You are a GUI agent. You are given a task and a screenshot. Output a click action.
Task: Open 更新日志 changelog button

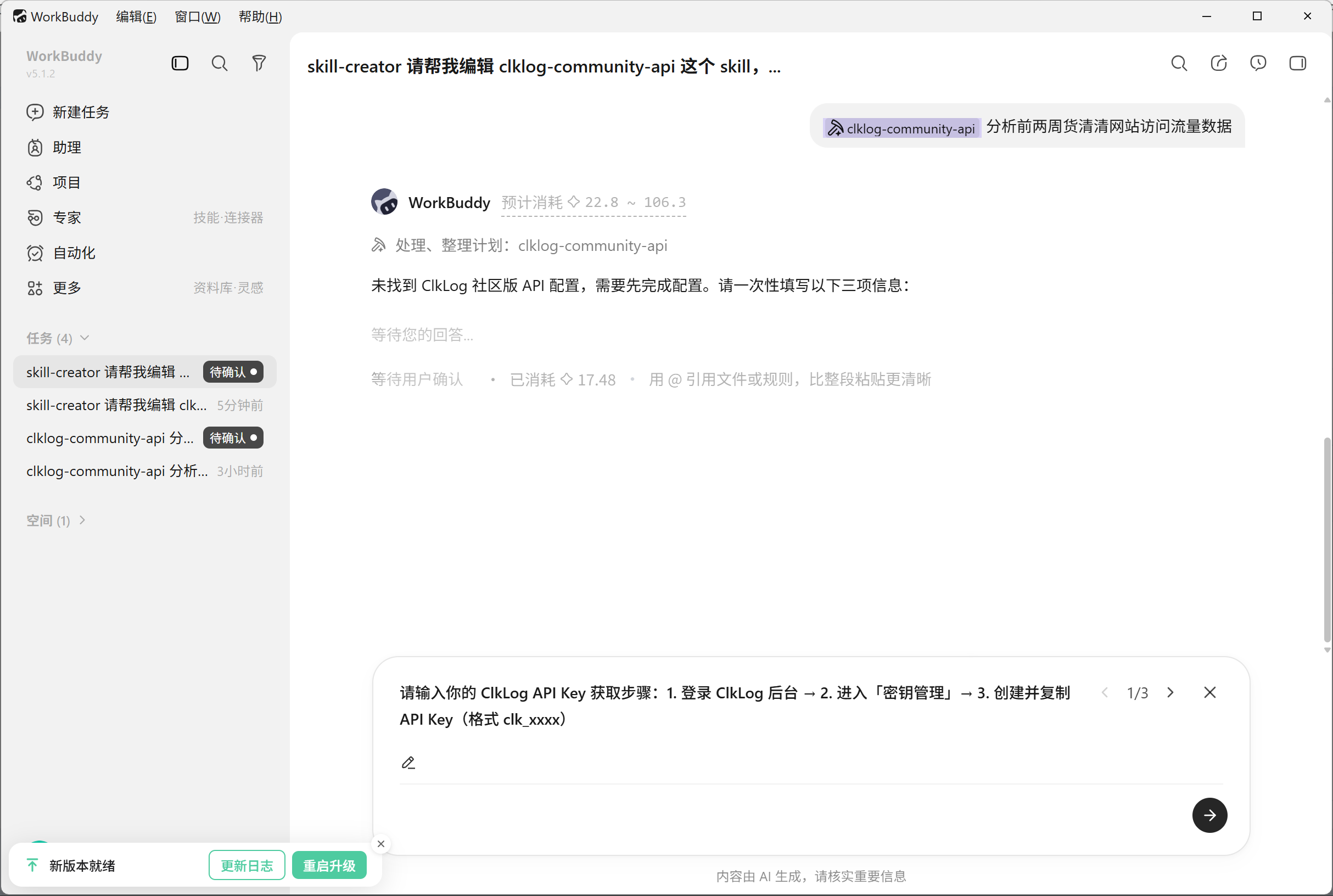[247, 866]
